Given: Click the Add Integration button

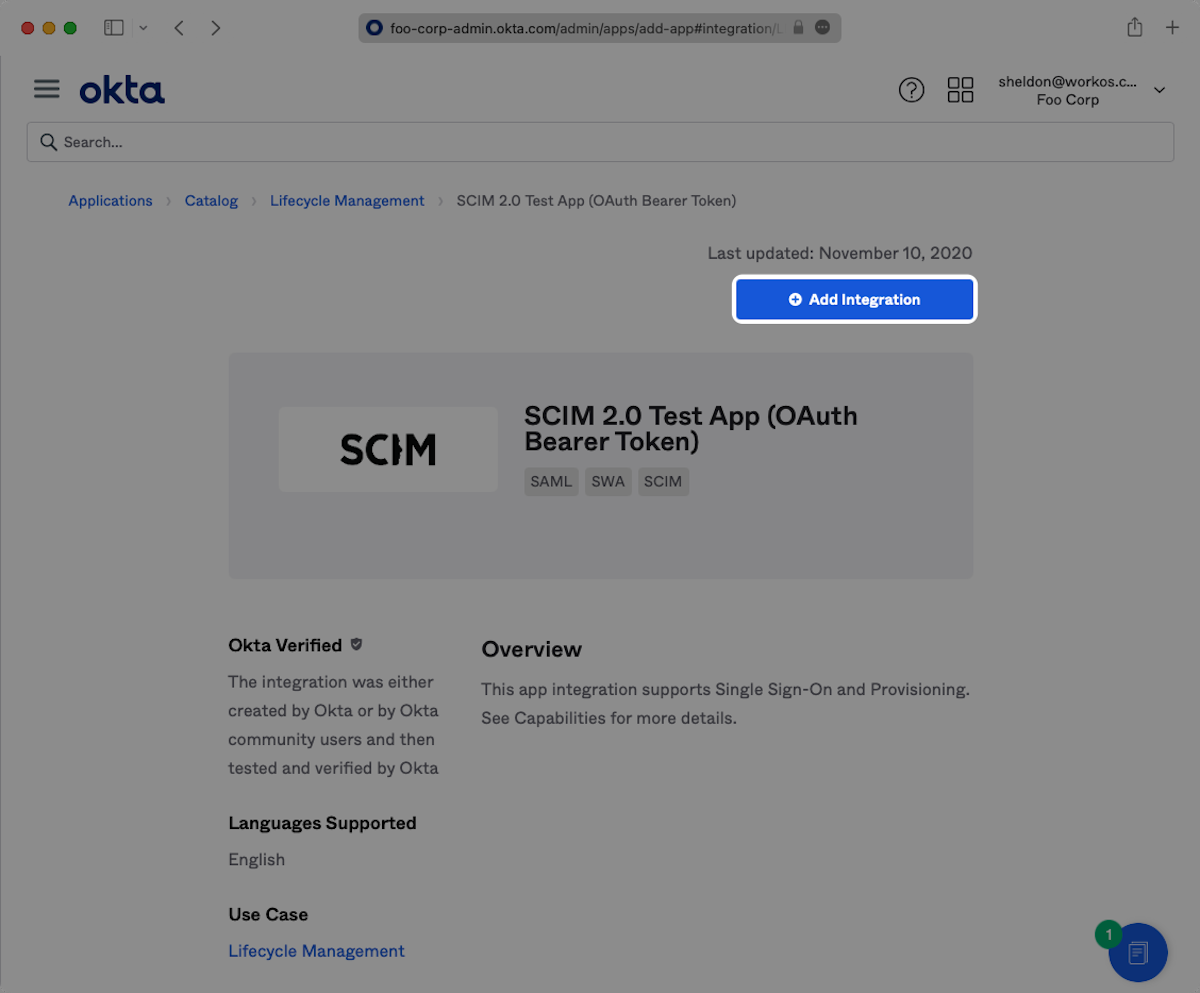Looking at the screenshot, I should click(x=855, y=300).
